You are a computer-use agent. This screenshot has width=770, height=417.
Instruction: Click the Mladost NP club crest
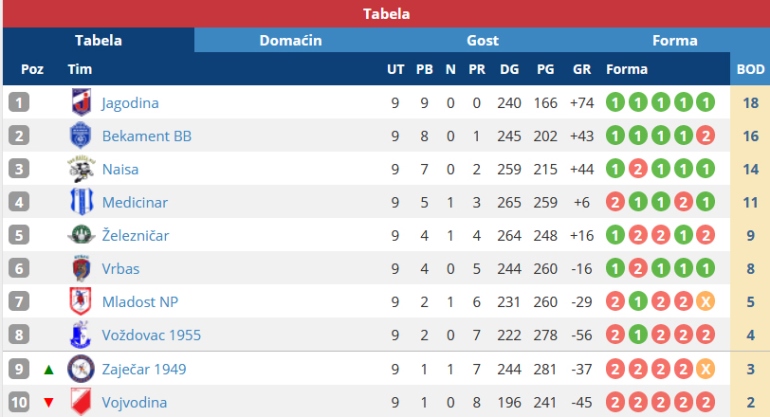tap(80, 301)
